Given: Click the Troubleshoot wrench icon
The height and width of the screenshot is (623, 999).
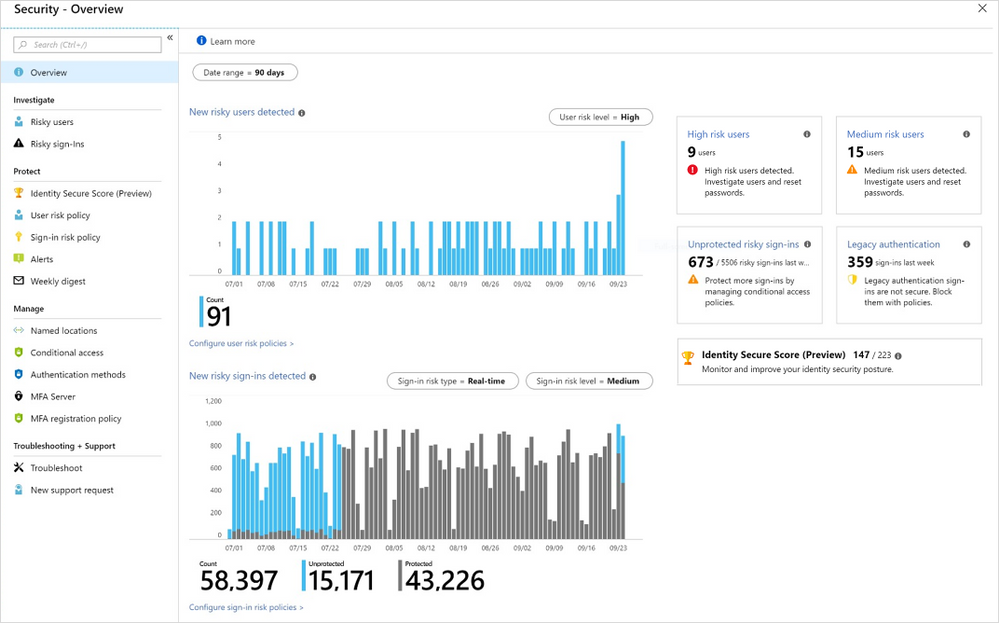Looking at the screenshot, I should coord(20,467).
